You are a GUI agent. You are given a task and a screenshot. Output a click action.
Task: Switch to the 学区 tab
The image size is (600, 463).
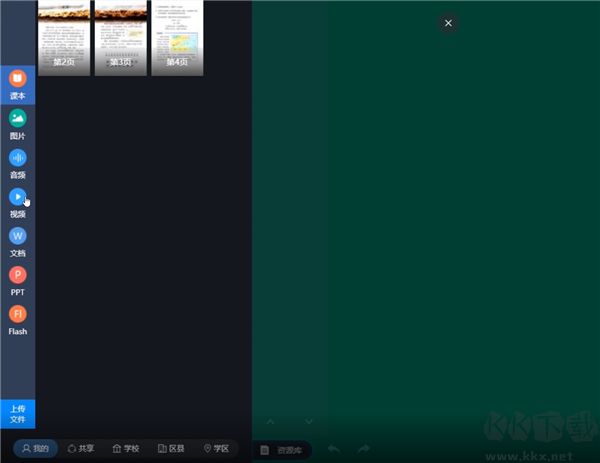pos(216,448)
